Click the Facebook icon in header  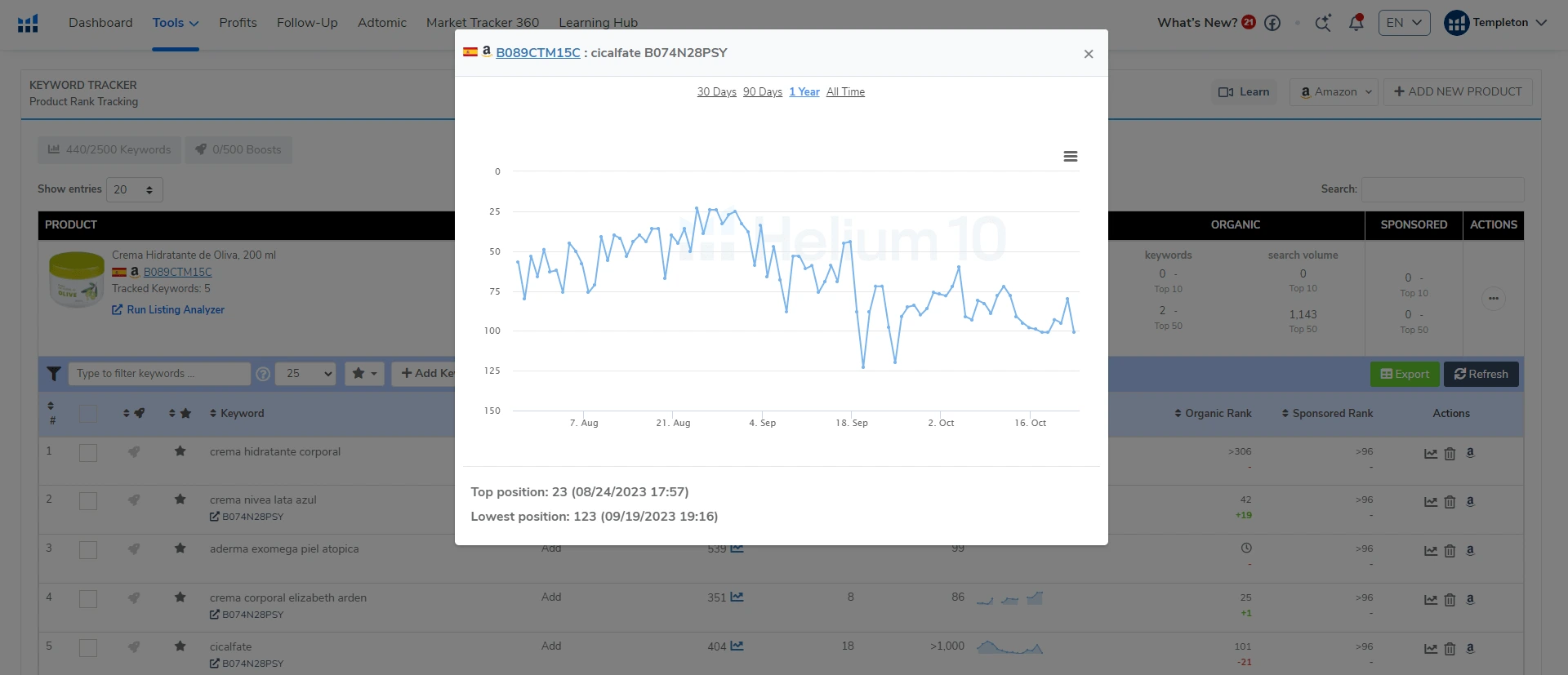[x=1272, y=23]
